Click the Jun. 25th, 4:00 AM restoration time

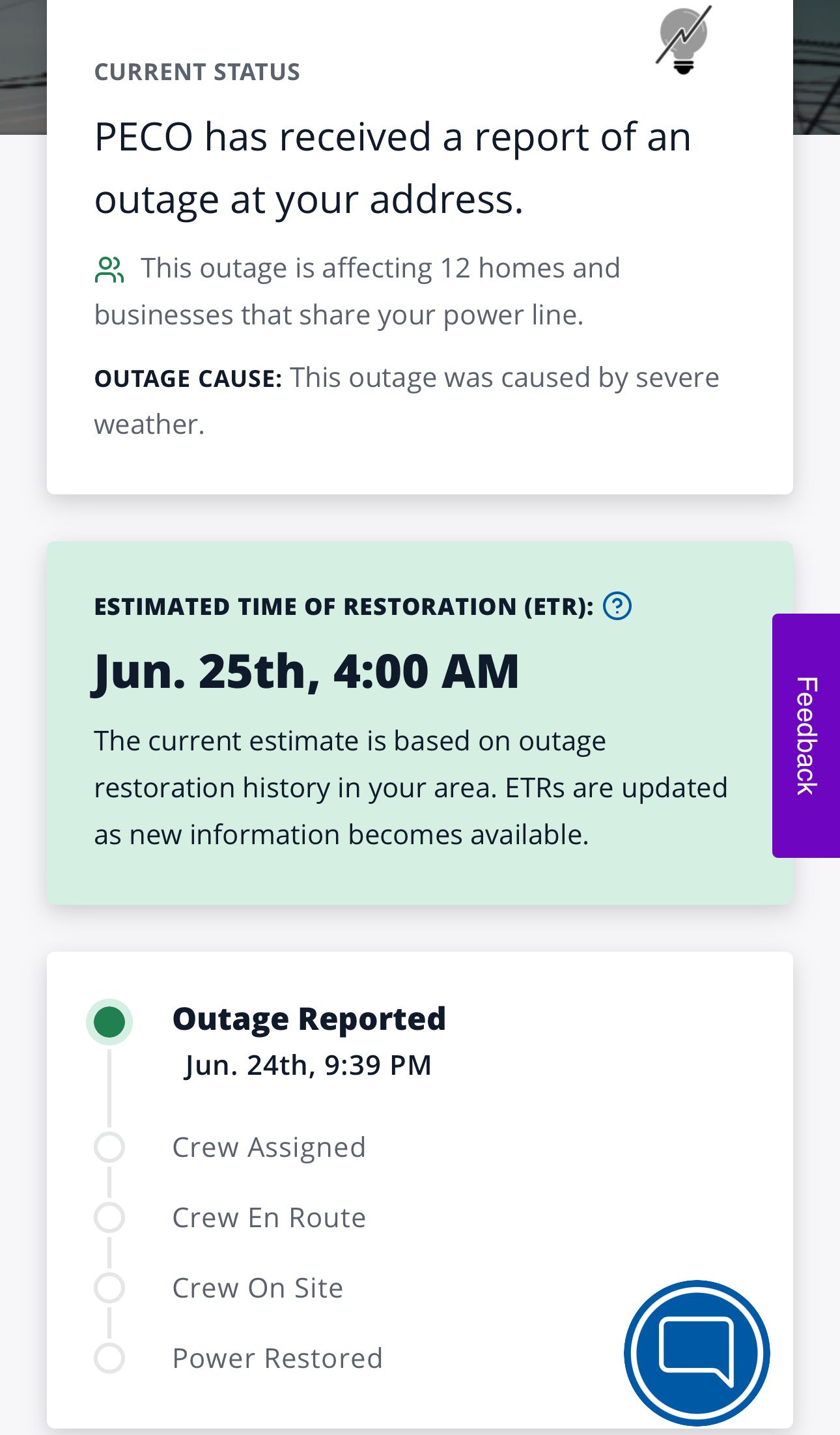(306, 672)
